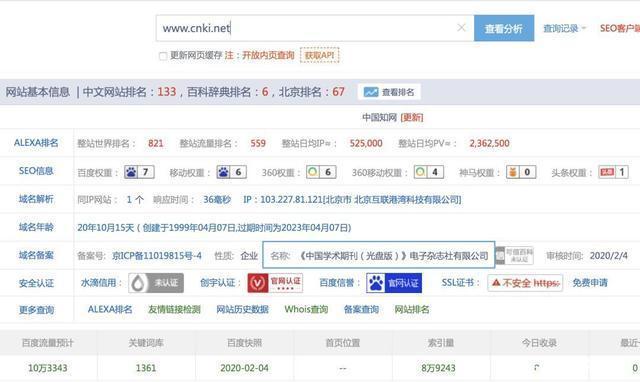Image resolution: width=640 pixels, height=382 pixels.
Task: Click the Baidu weight paw icon showing 7
Action: (139, 172)
